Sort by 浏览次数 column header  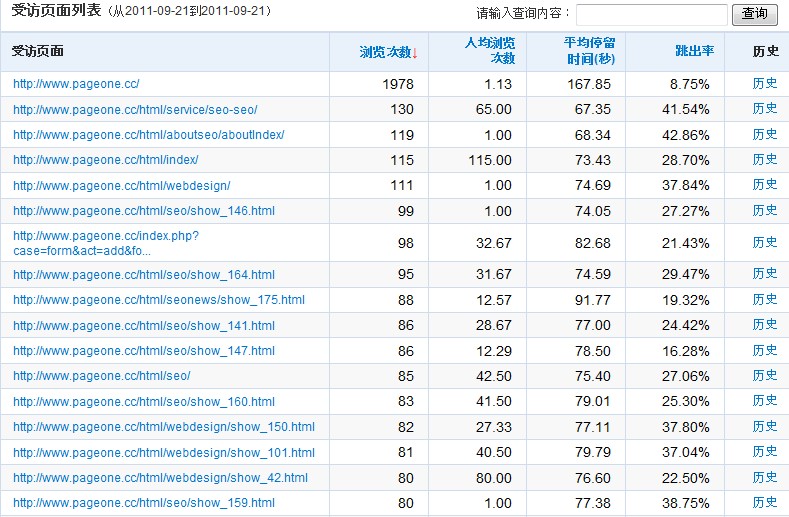click(388, 52)
